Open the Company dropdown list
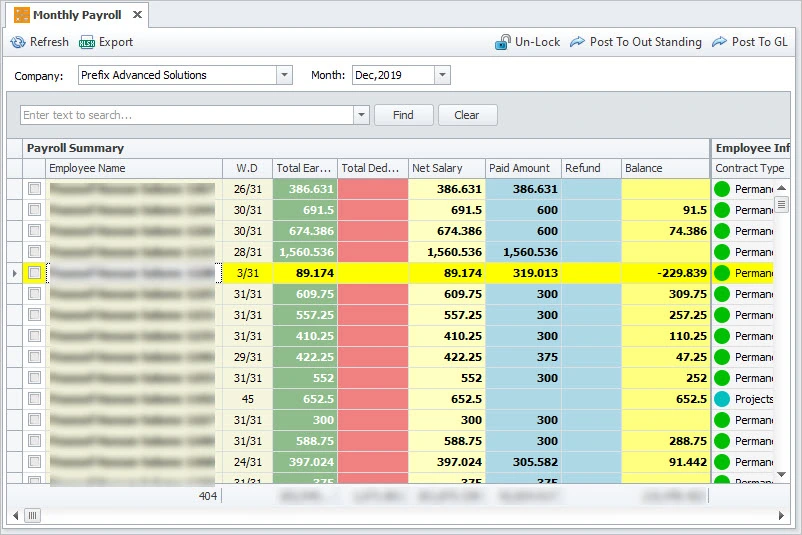 tap(284, 75)
